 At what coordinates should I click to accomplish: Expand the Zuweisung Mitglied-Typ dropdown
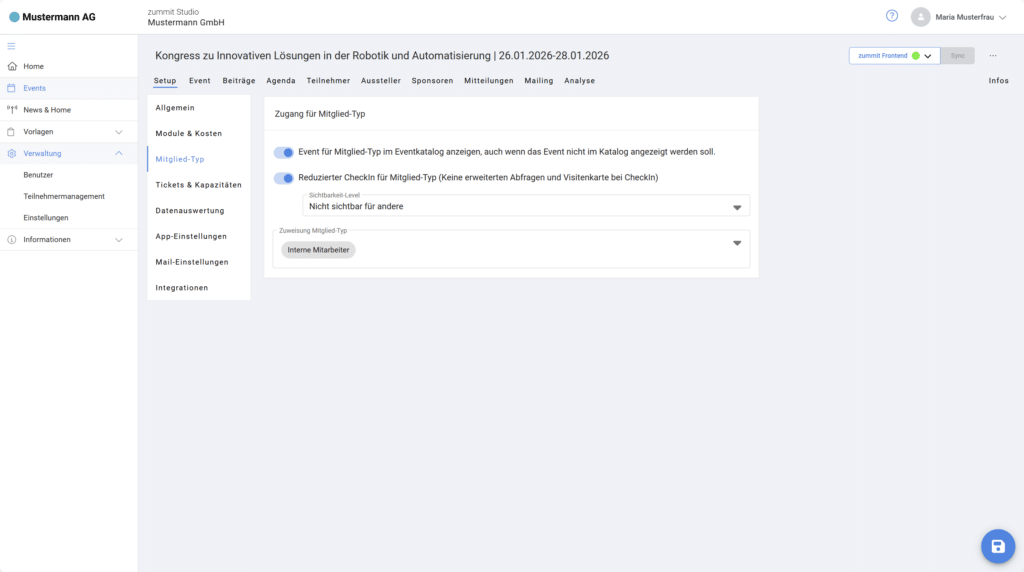[737, 243]
